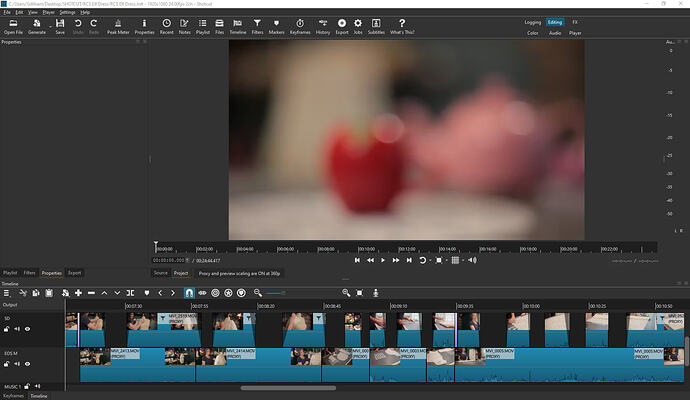This screenshot has width=690, height=400.
Task: Open the Peak Meter panel
Action: click(118, 26)
